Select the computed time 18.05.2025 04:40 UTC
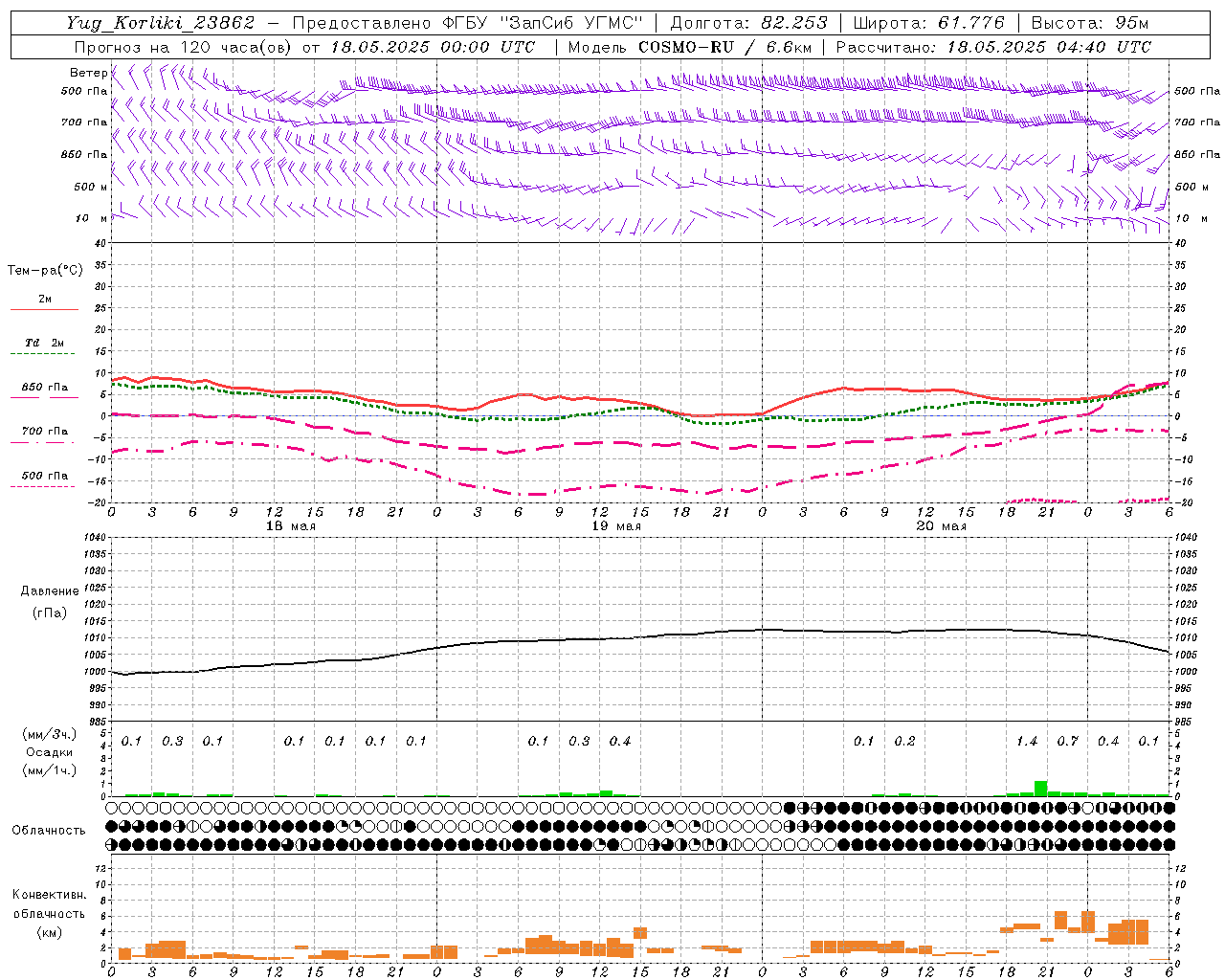Screen dimensions: 1225x980 1049,47
